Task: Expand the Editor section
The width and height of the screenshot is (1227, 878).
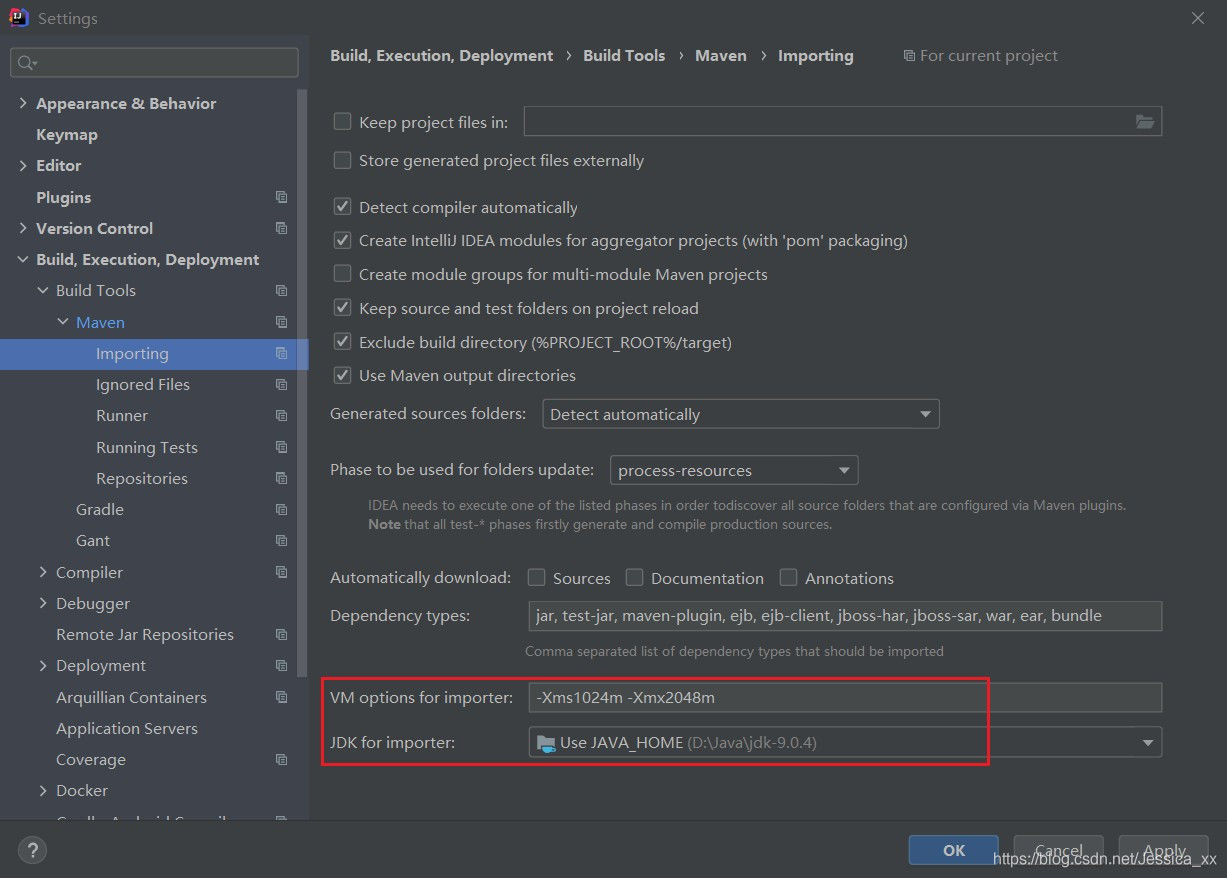Action: 23,165
